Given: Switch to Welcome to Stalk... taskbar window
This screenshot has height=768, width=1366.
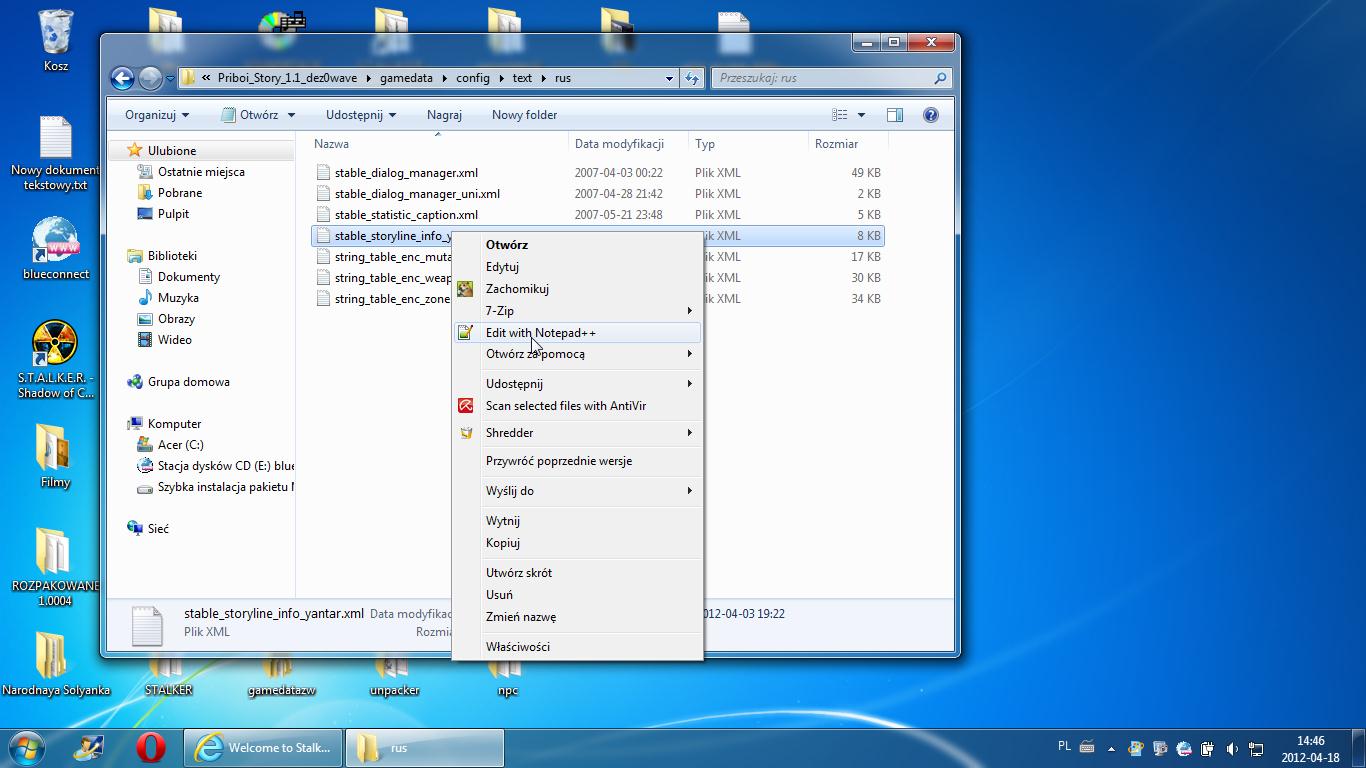Looking at the screenshot, I should 263,747.
